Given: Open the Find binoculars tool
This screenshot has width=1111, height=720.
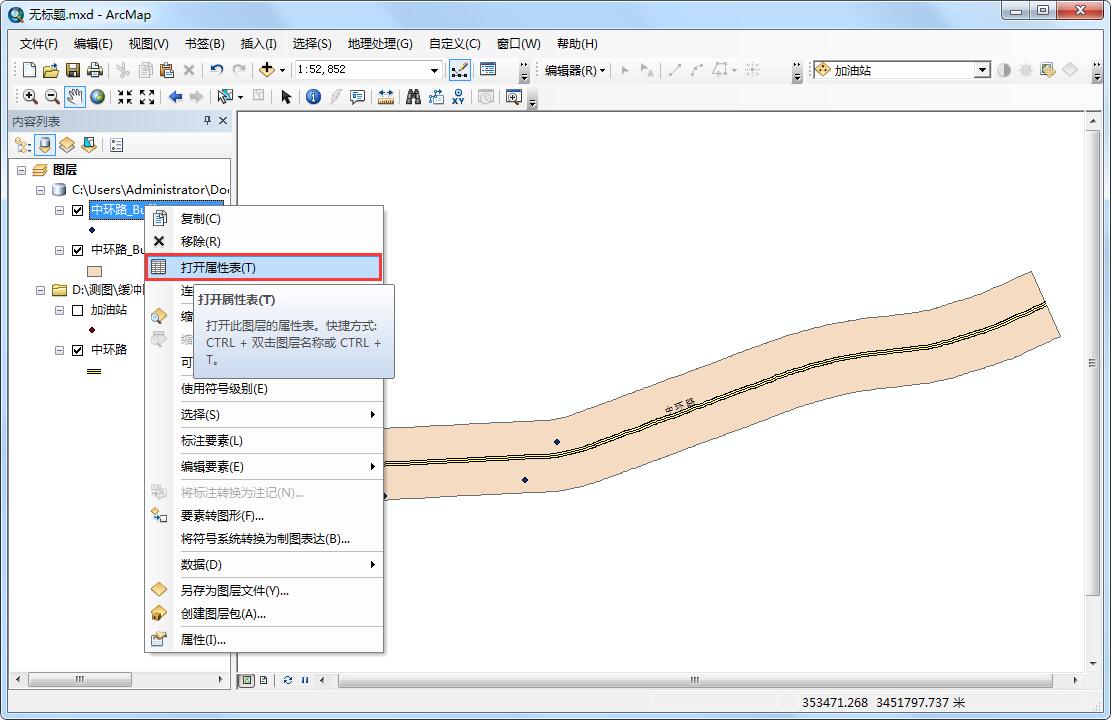Looking at the screenshot, I should click(x=414, y=97).
